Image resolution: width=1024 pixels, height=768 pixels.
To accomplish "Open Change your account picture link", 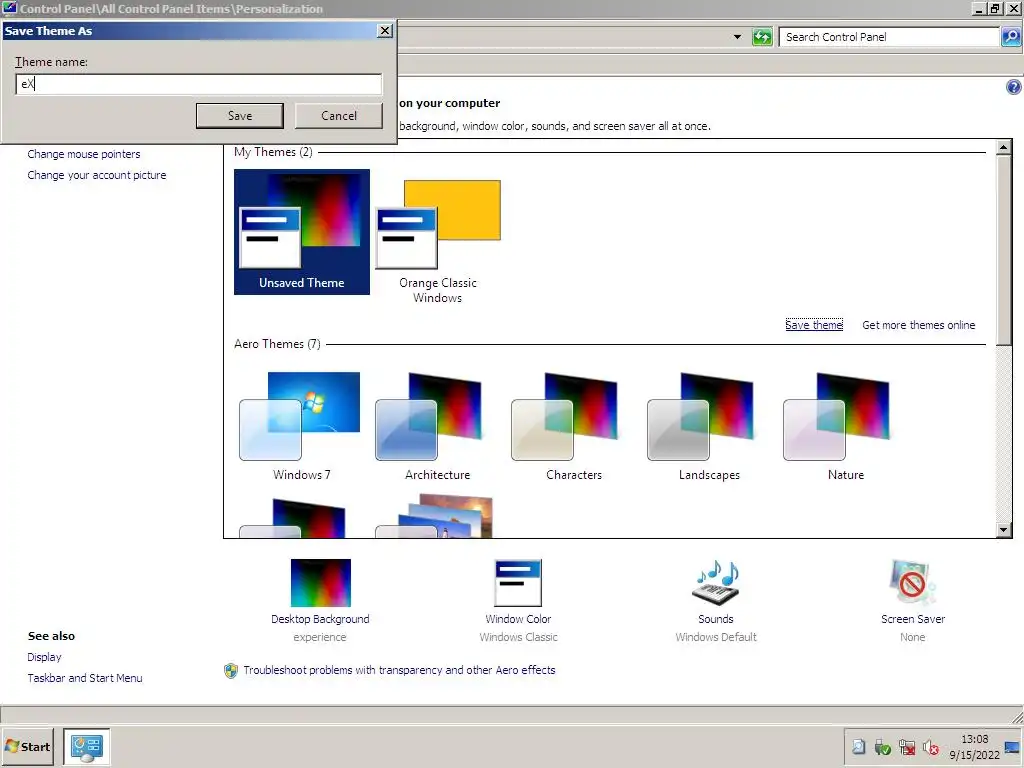I will [97, 175].
